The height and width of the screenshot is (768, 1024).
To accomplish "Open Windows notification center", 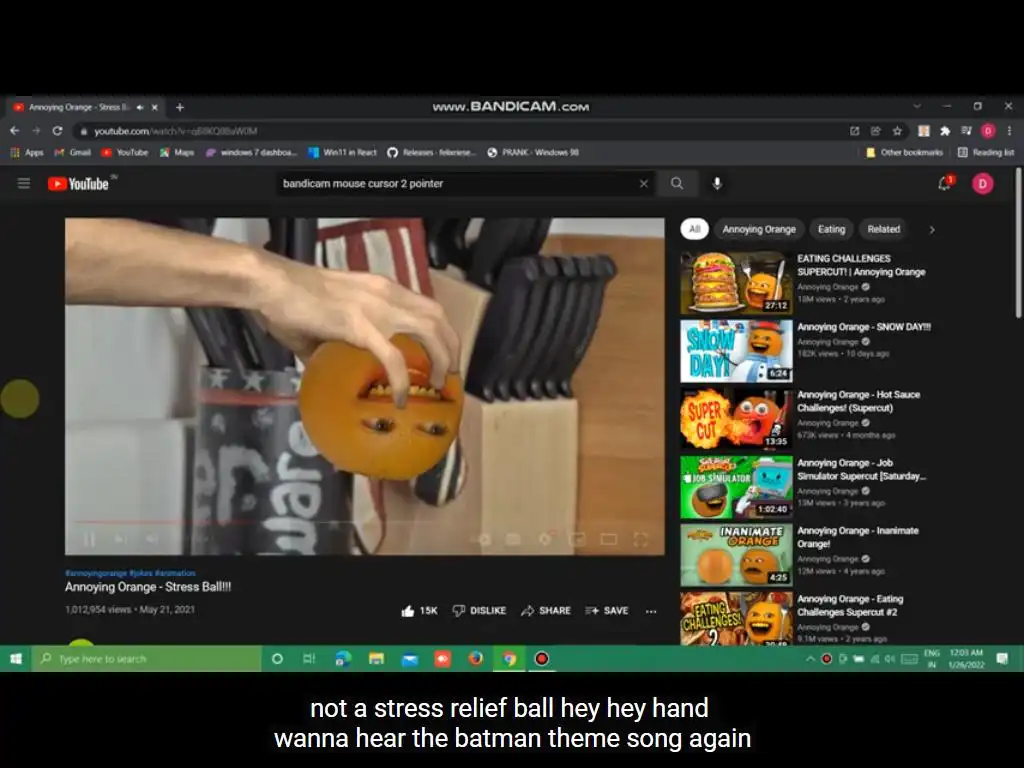I will (1002, 658).
